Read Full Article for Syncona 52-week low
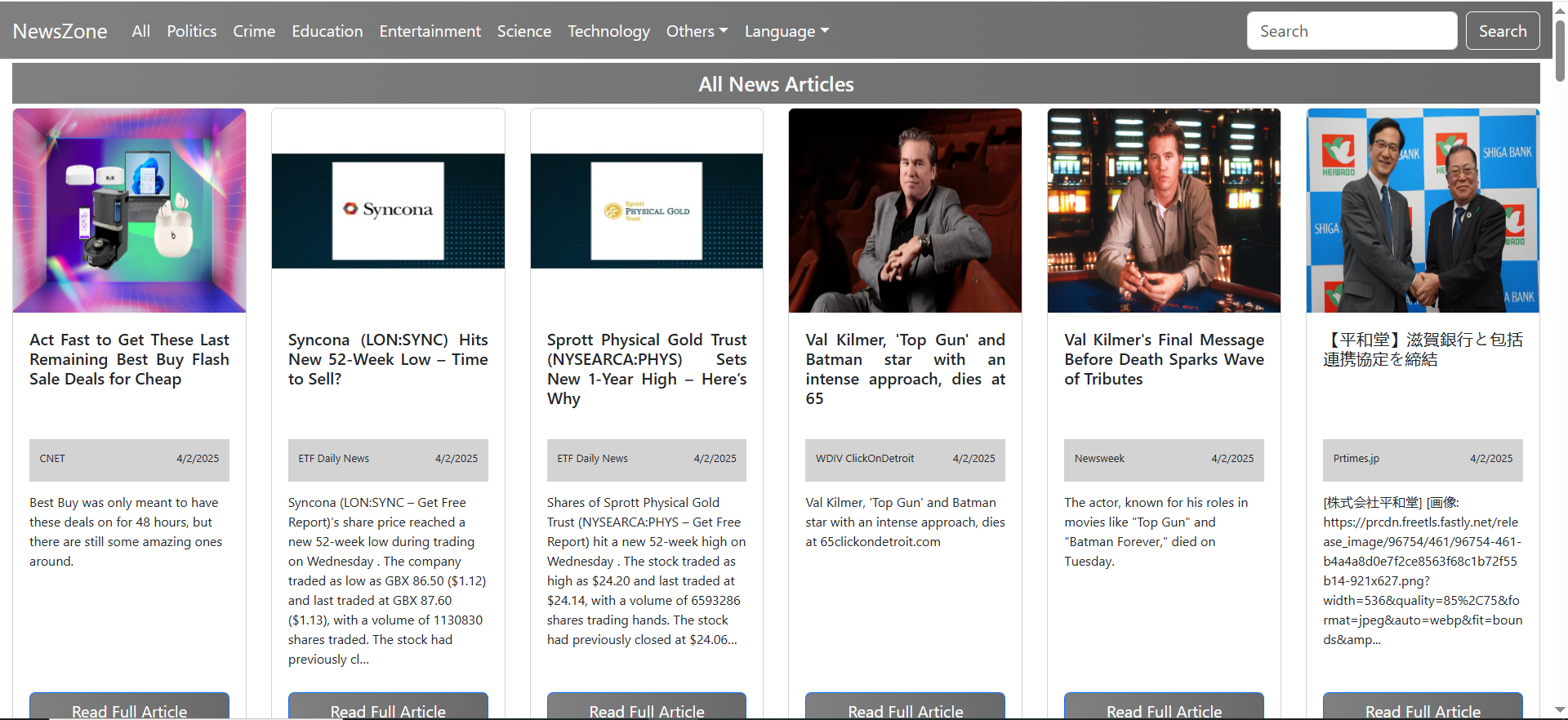This screenshot has width=1568, height=720. (x=388, y=706)
